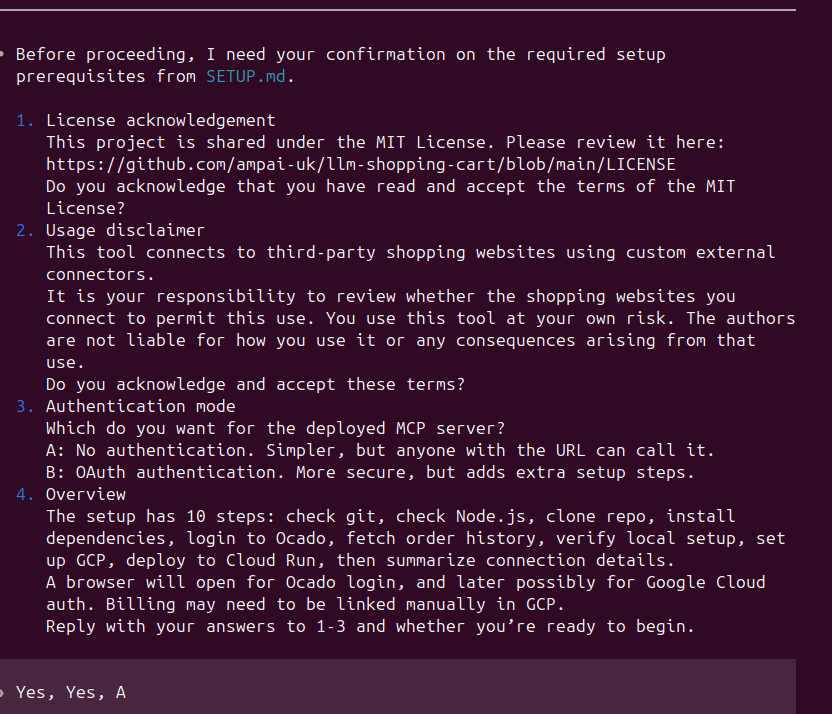Screen dimensions: 832x714
Task: Click the horizontal divider line at top
Action: tap(398, 10)
